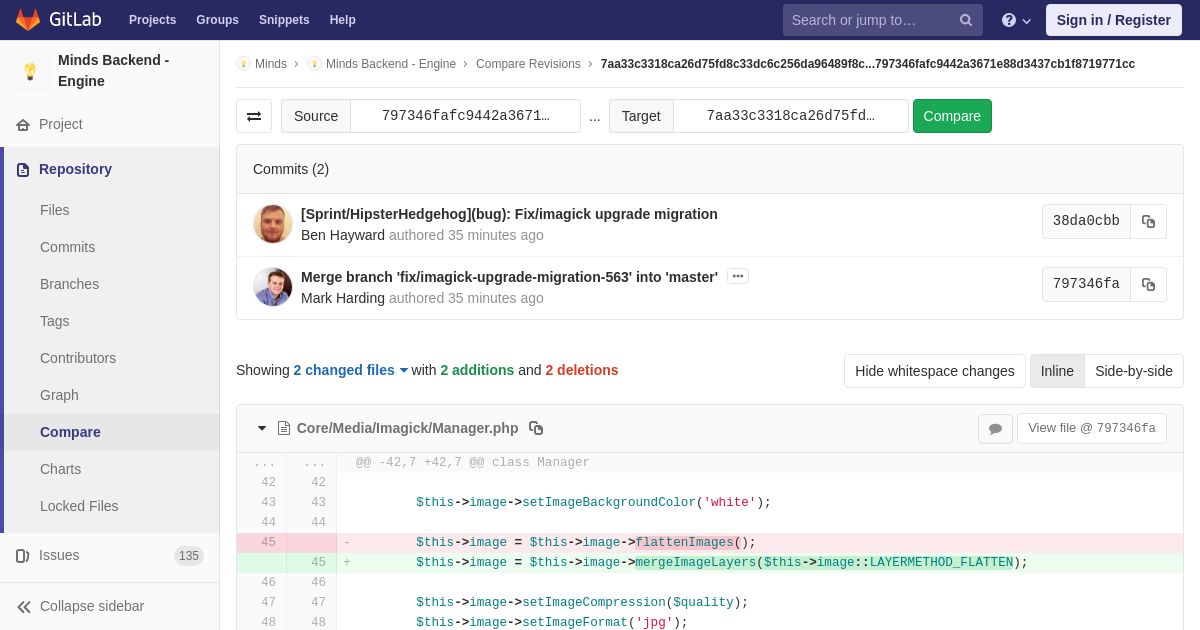Select Compare in sidebar

(x=70, y=432)
